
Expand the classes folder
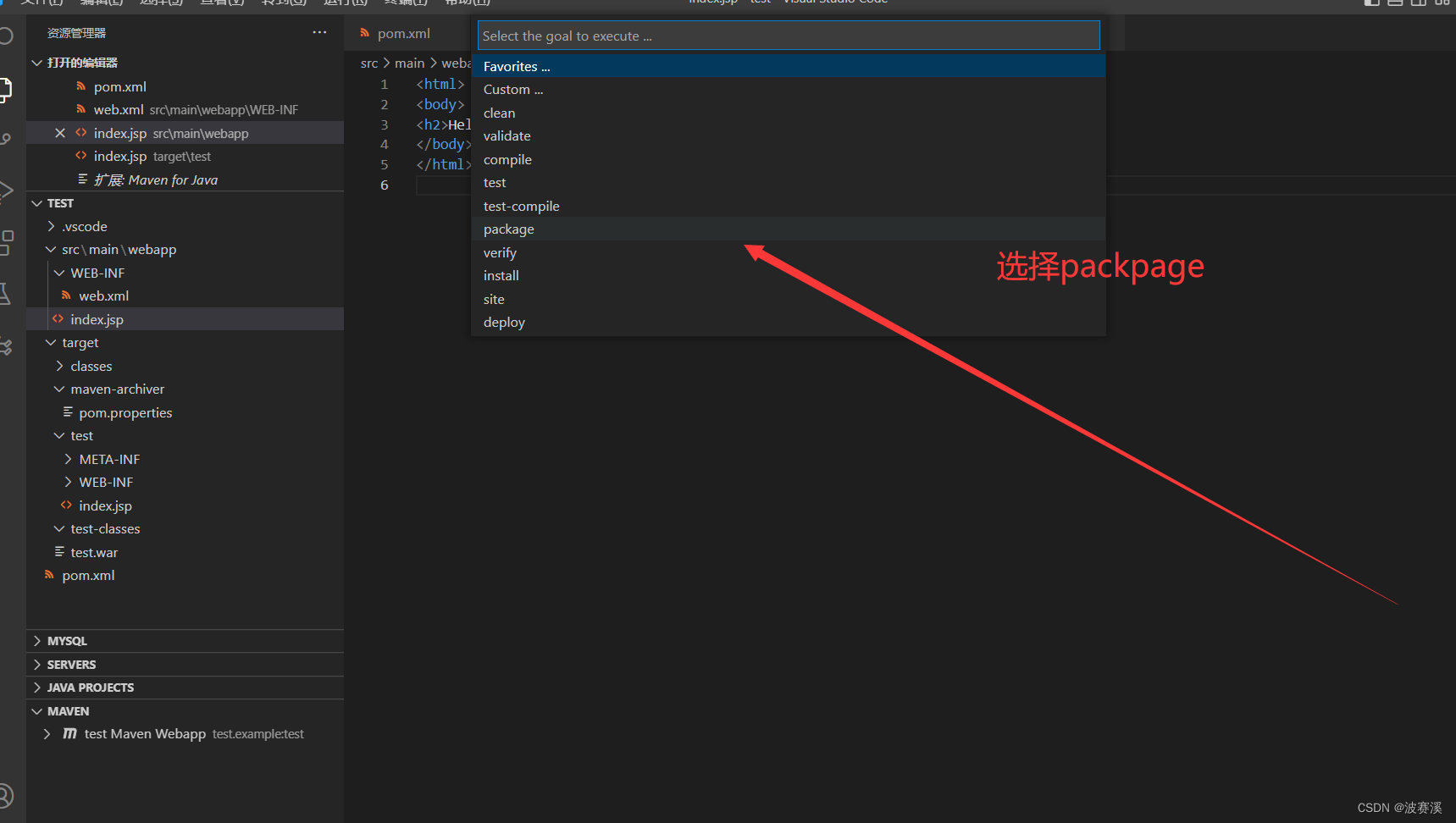point(59,366)
